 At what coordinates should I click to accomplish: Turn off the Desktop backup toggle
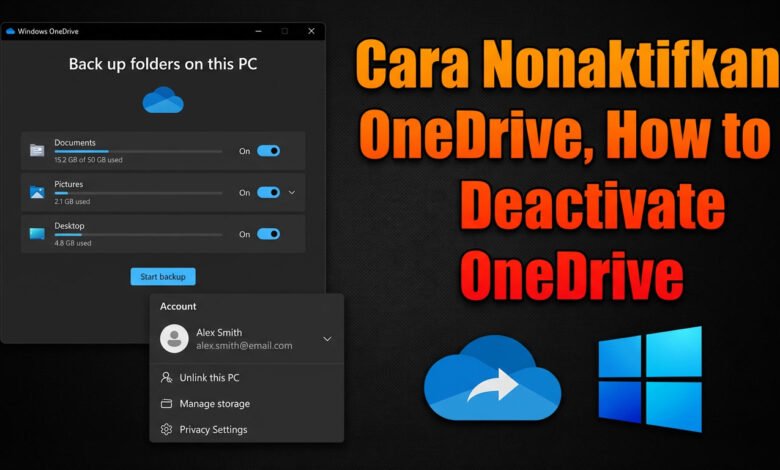[269, 234]
